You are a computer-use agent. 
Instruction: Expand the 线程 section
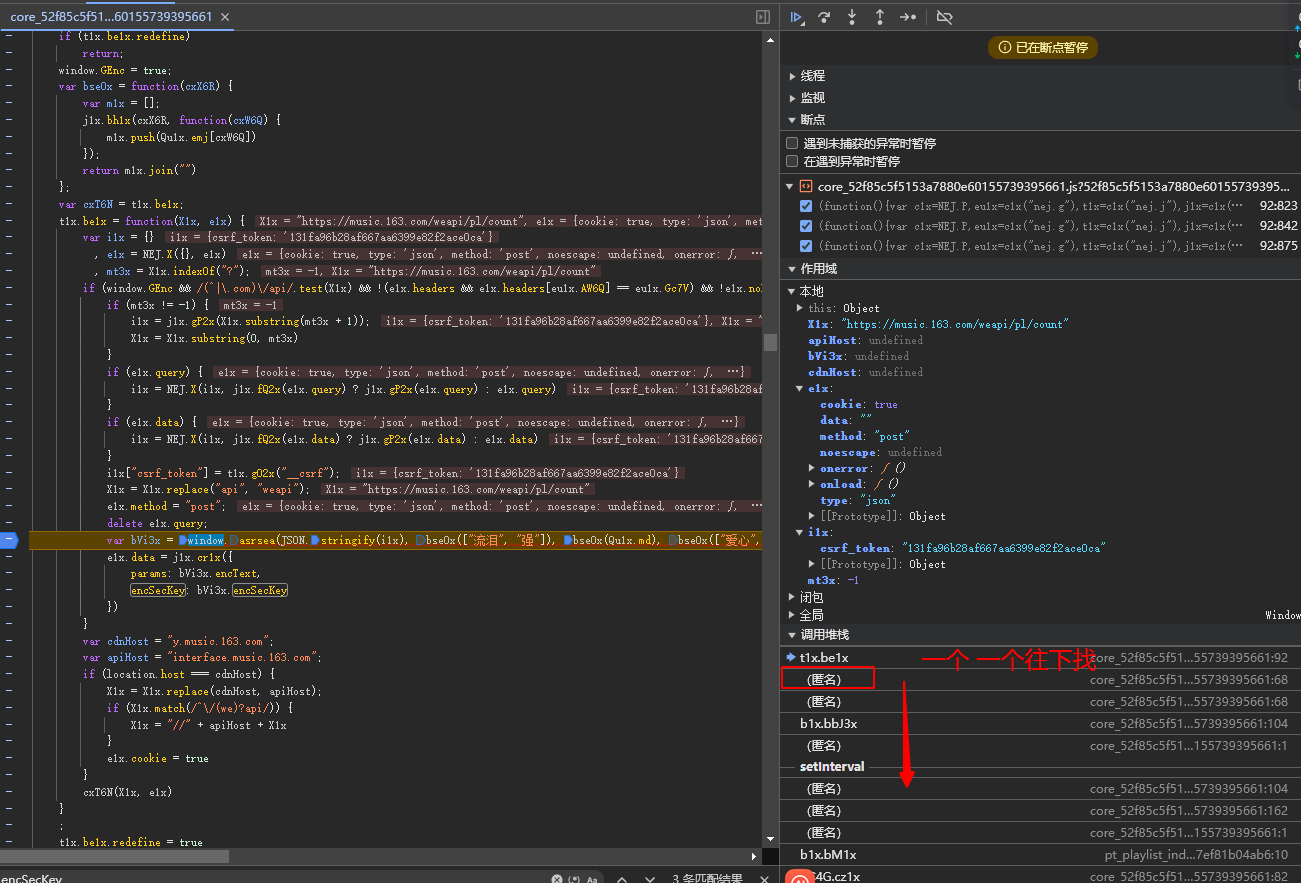coord(812,76)
